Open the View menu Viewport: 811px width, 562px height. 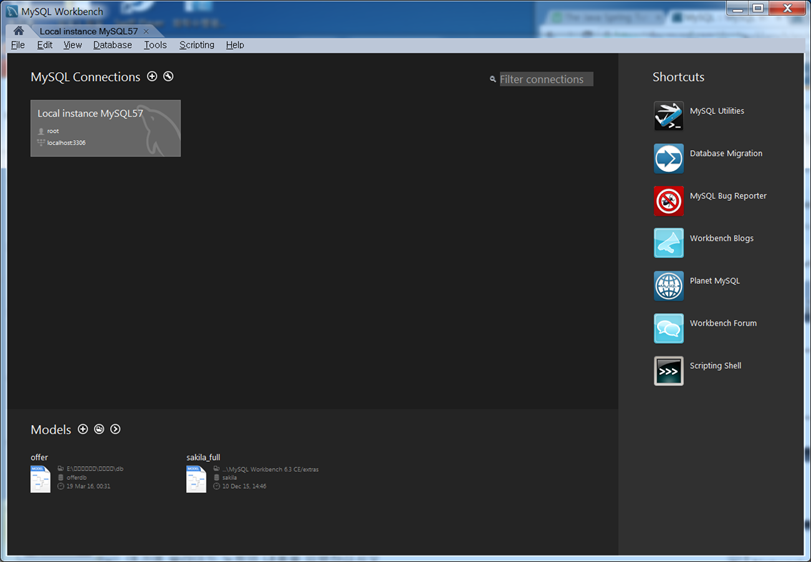(x=72, y=45)
